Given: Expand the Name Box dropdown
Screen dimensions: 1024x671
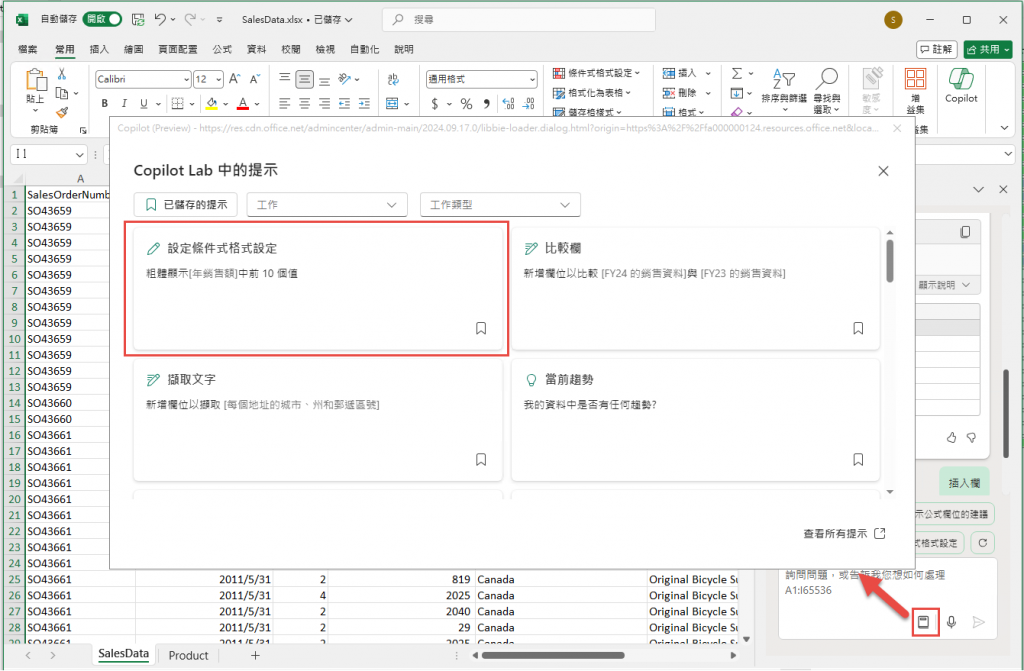Looking at the screenshot, I should point(80,155).
